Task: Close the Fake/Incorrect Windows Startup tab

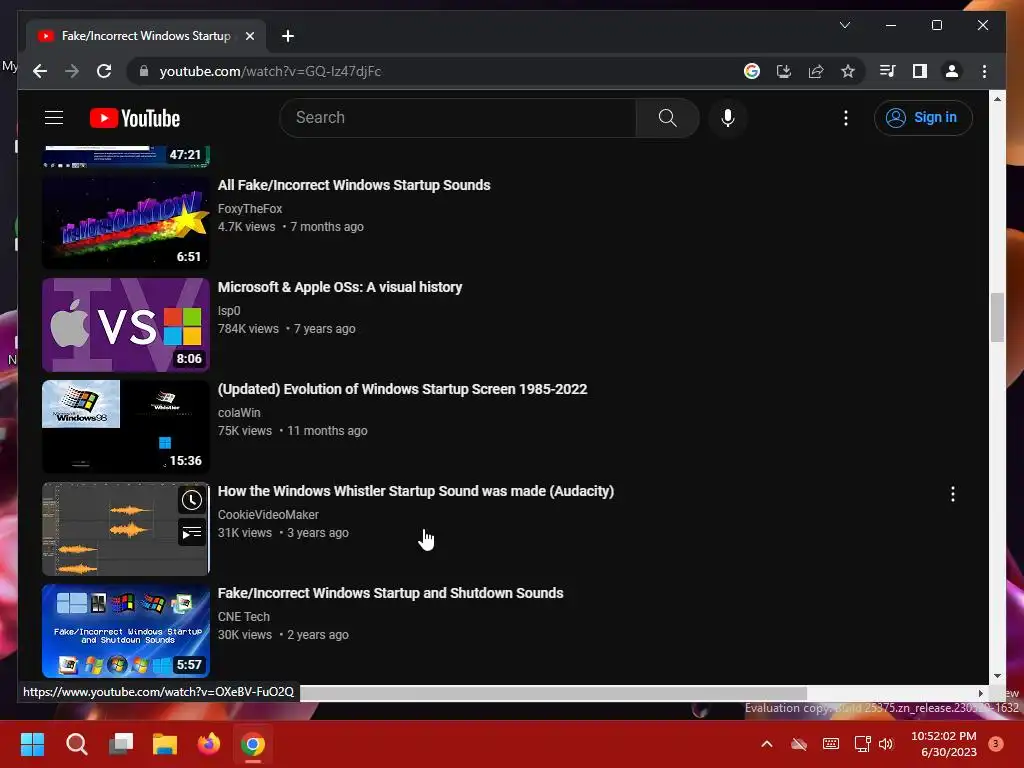Action: point(249,36)
